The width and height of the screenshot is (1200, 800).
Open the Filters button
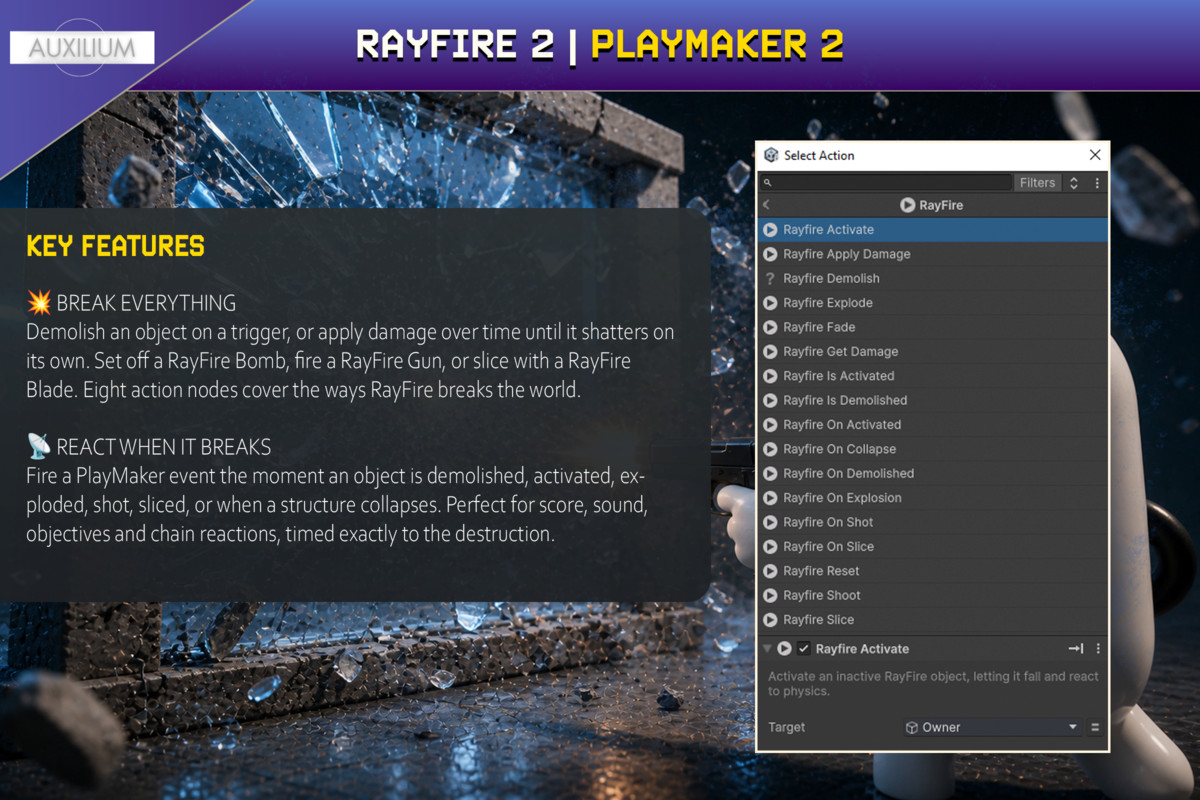pos(1038,183)
